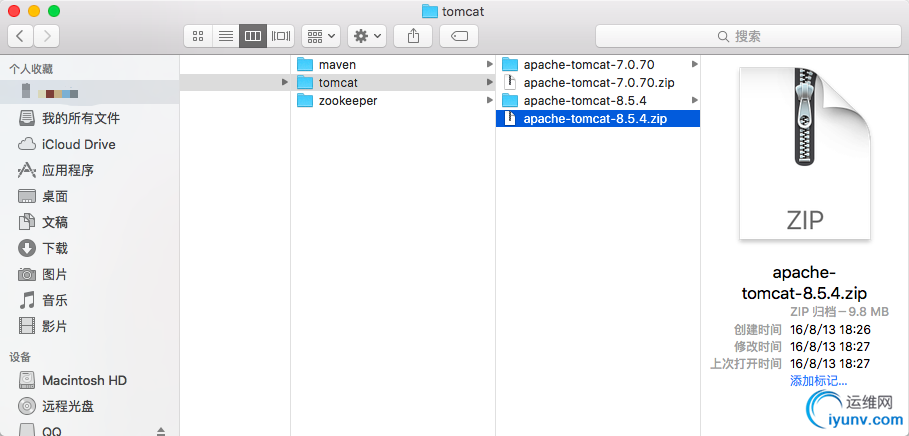
Task: Go forward with the right arrow button
Action: 46,36
